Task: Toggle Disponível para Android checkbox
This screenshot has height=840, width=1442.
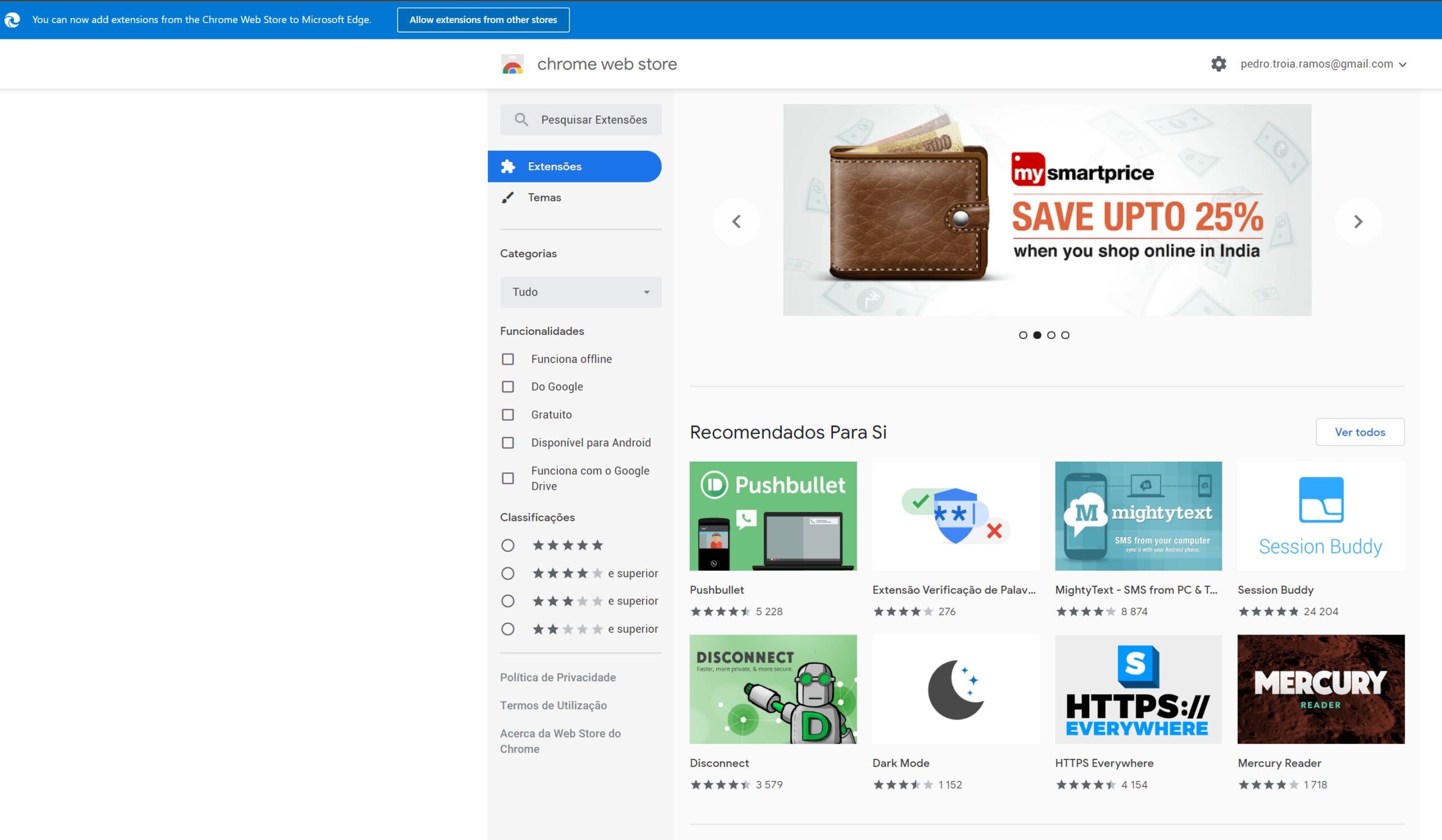Action: (508, 443)
